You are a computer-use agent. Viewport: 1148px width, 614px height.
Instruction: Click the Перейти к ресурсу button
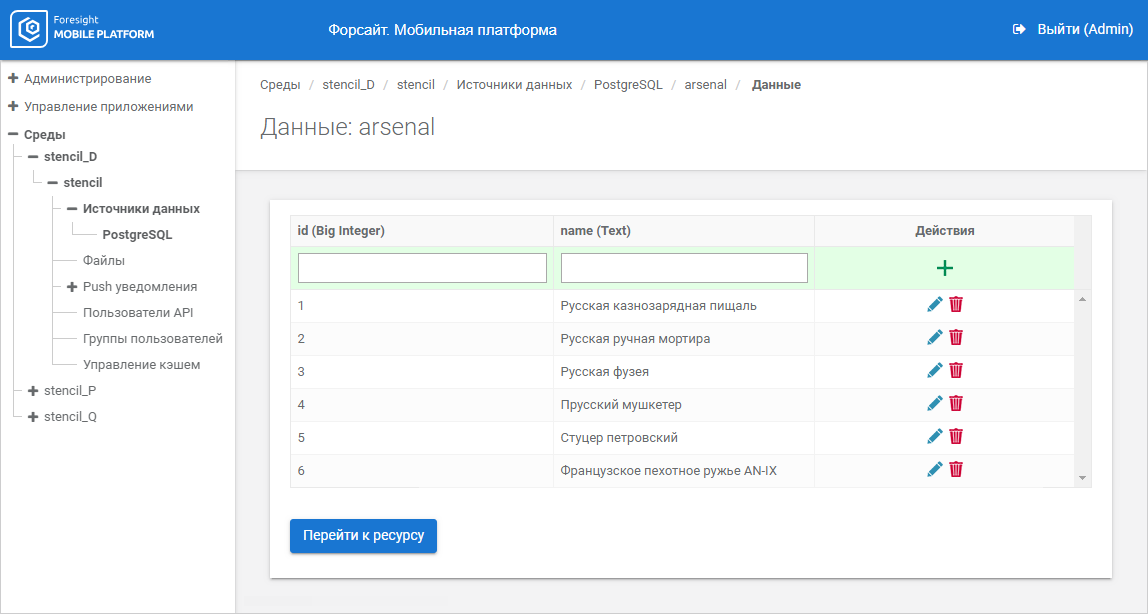[x=363, y=535]
